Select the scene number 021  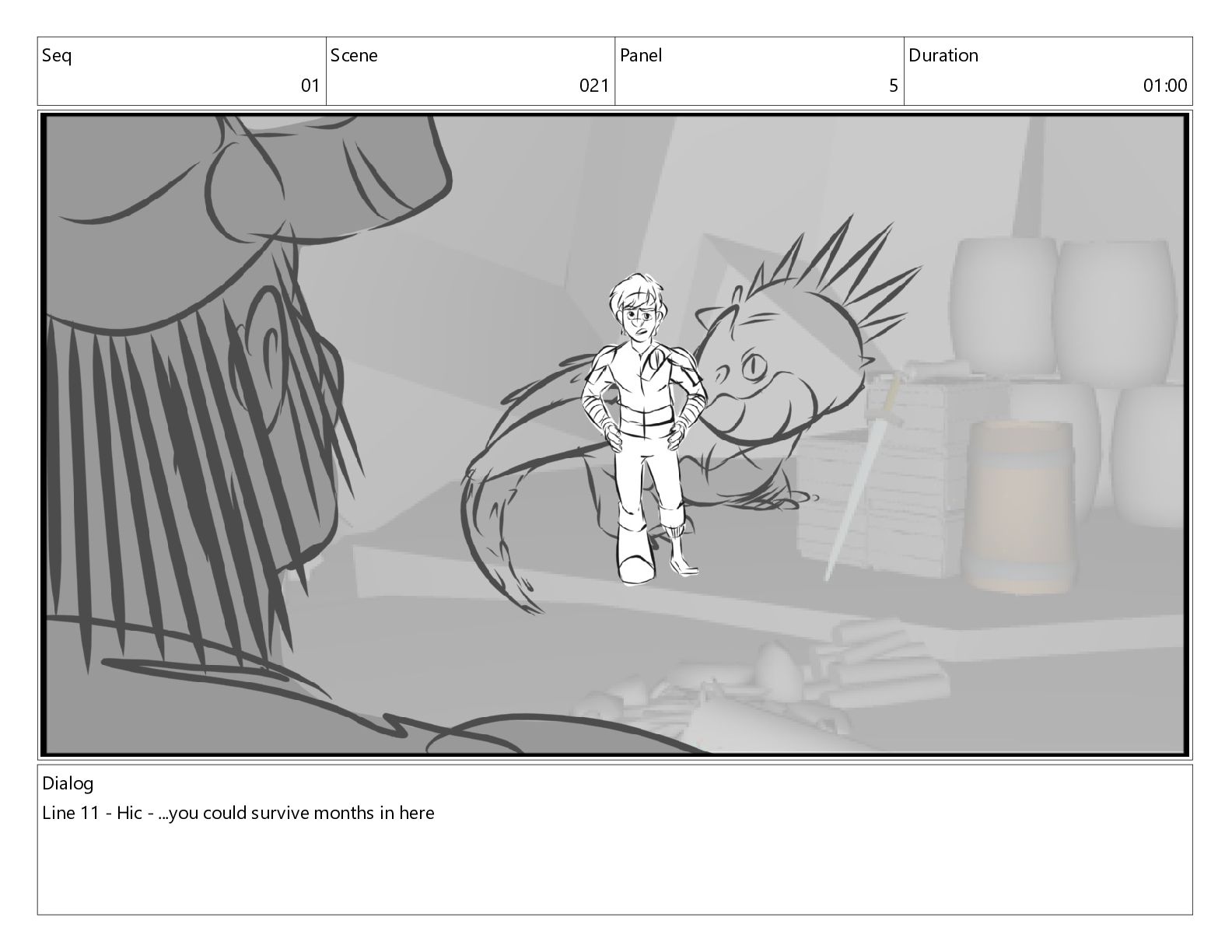point(594,86)
